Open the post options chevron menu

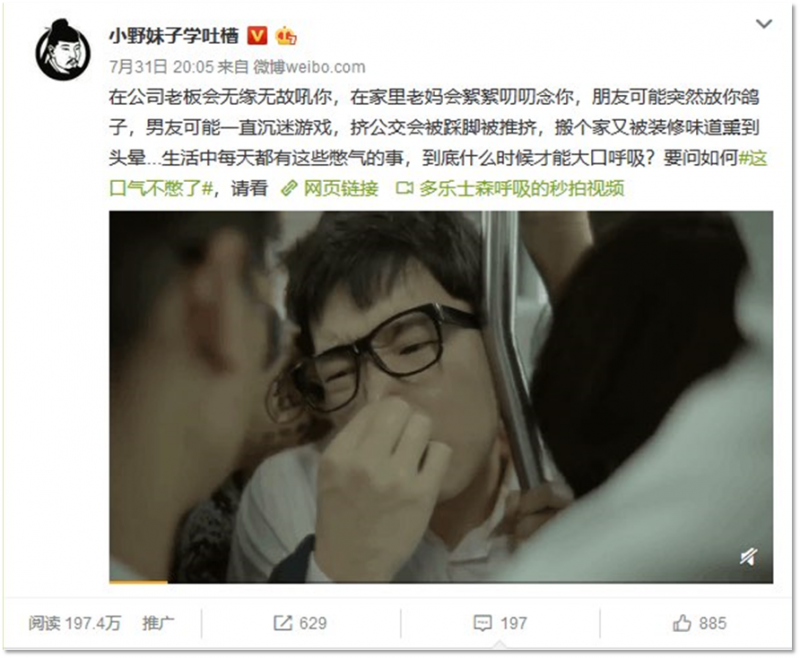(x=763, y=23)
